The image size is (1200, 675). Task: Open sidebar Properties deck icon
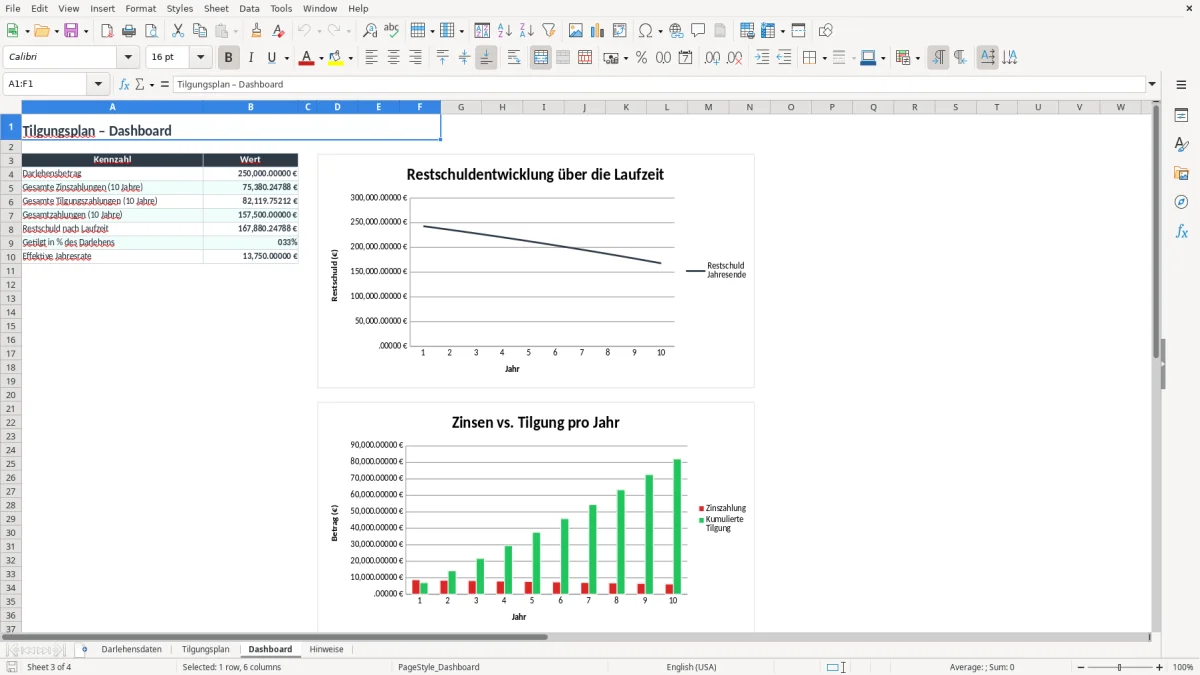[1182, 116]
